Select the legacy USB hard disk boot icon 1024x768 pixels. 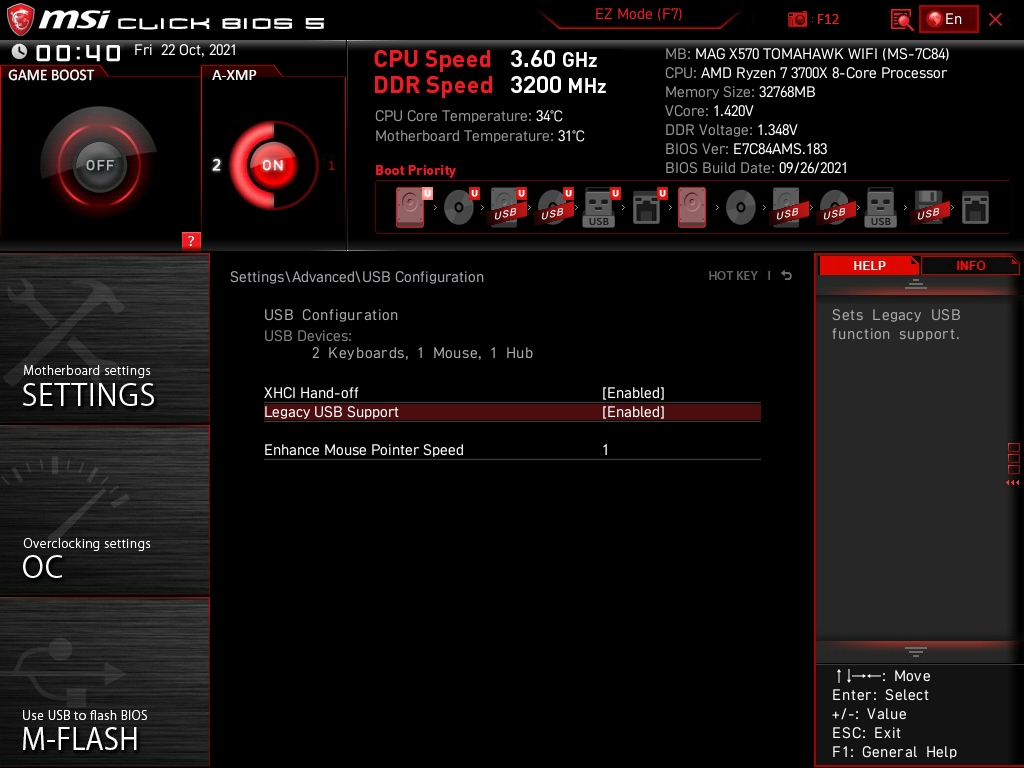click(787, 207)
